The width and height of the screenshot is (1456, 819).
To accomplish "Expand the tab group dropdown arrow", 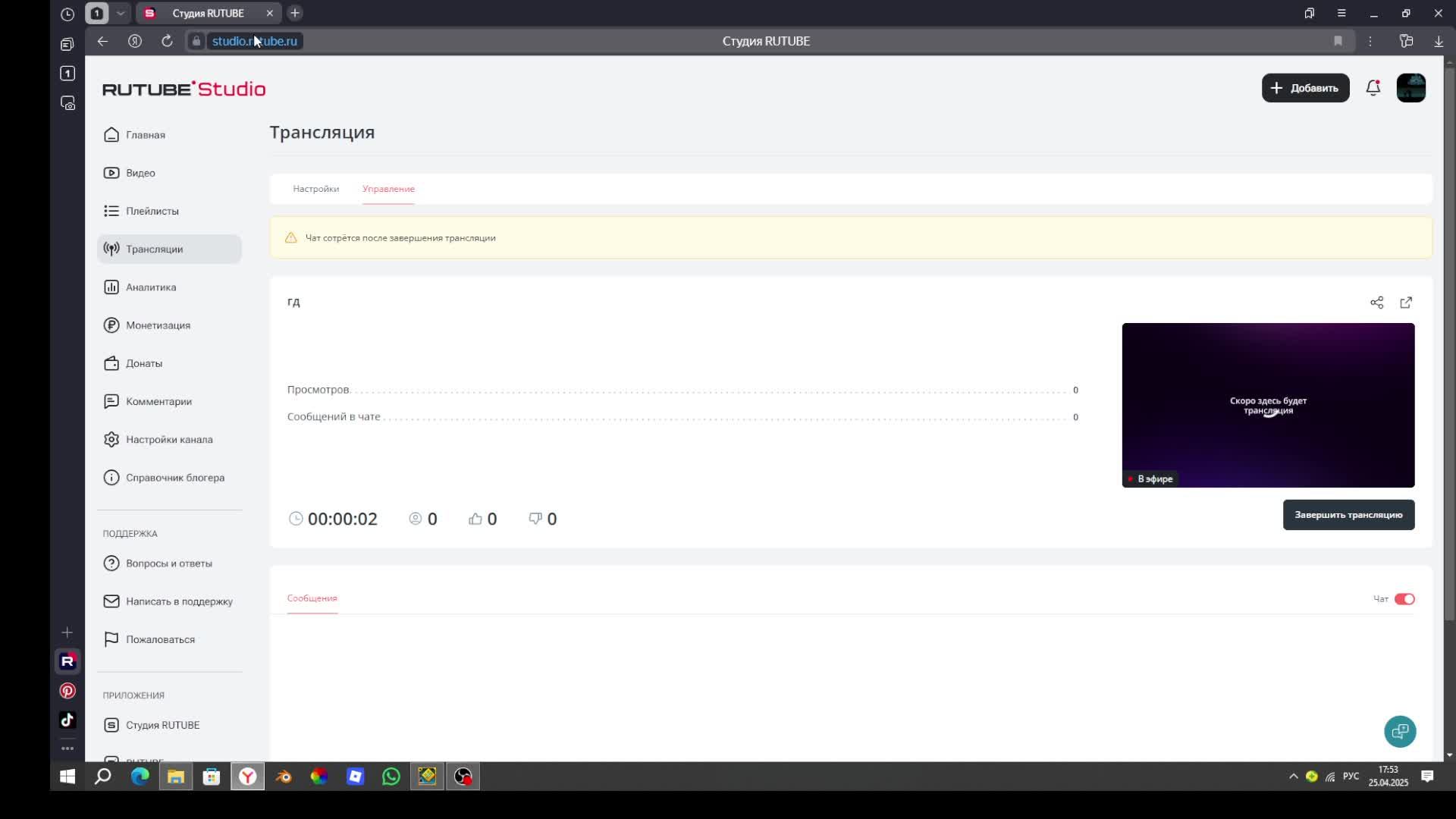I will [x=120, y=13].
